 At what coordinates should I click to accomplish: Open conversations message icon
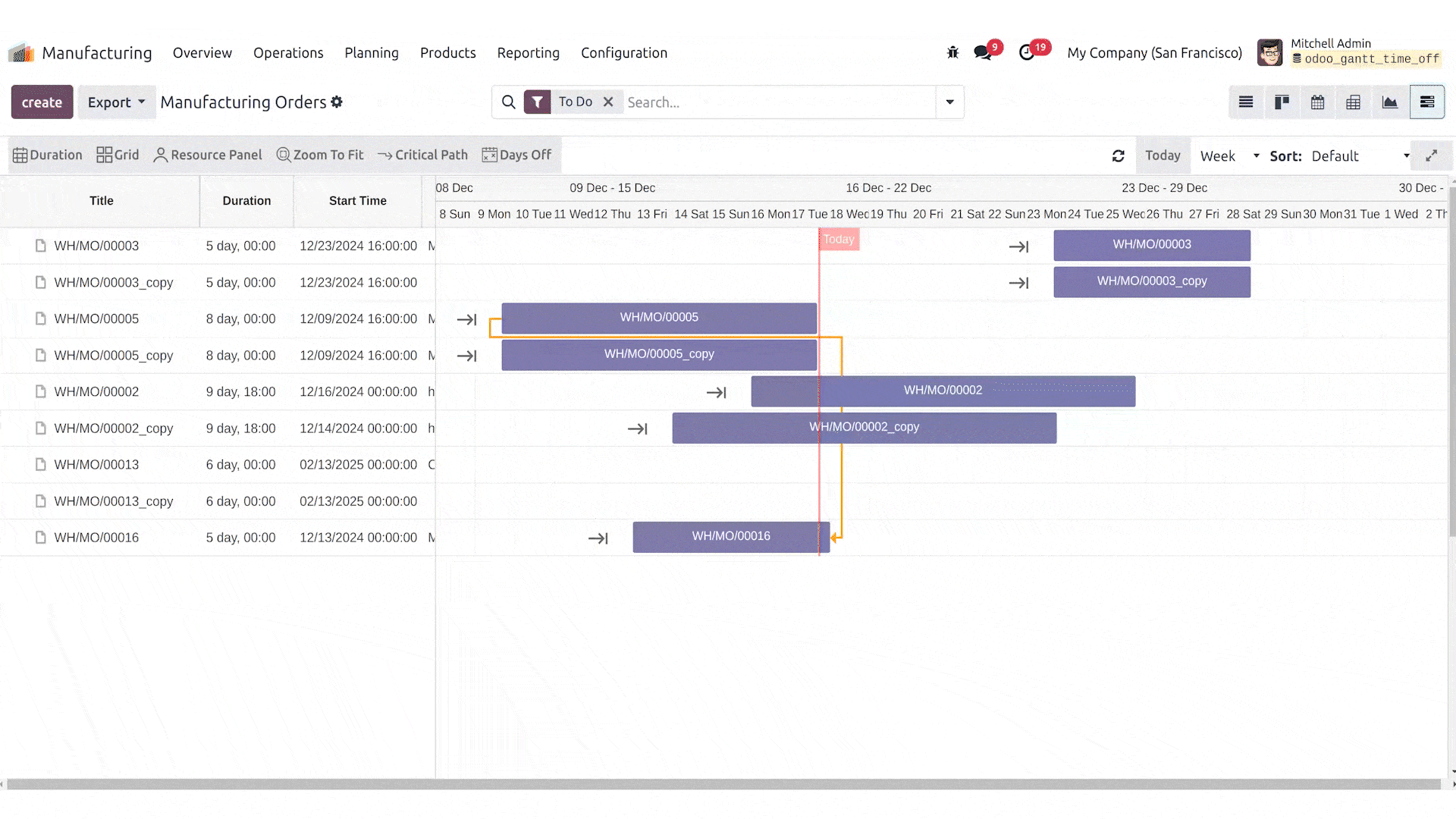(x=983, y=52)
